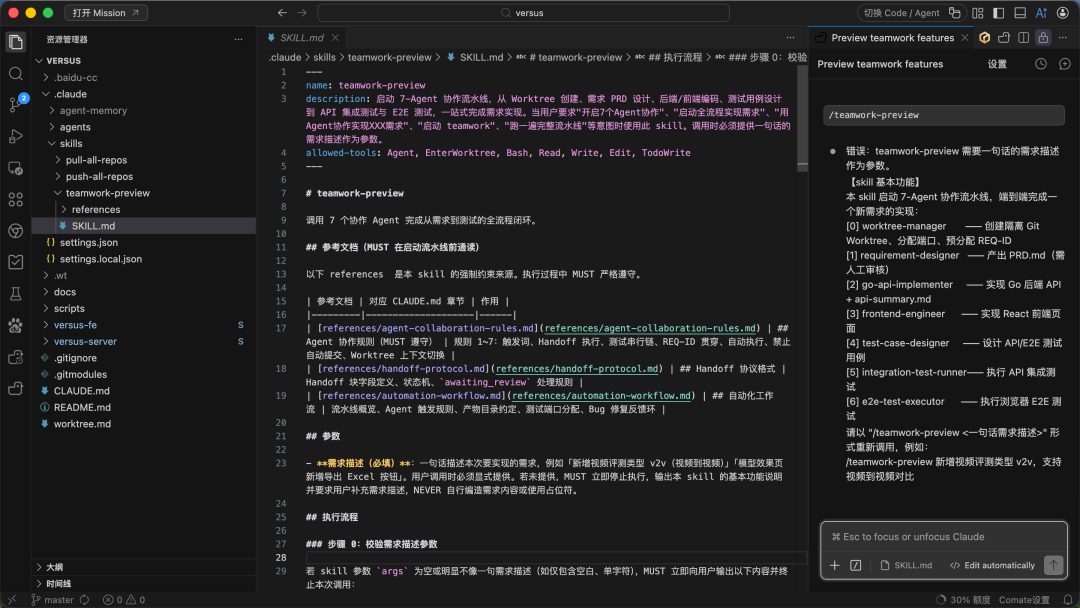This screenshot has width=1080, height=608.
Task: Click the 30% 额度 quota indicator
Action: point(963,600)
